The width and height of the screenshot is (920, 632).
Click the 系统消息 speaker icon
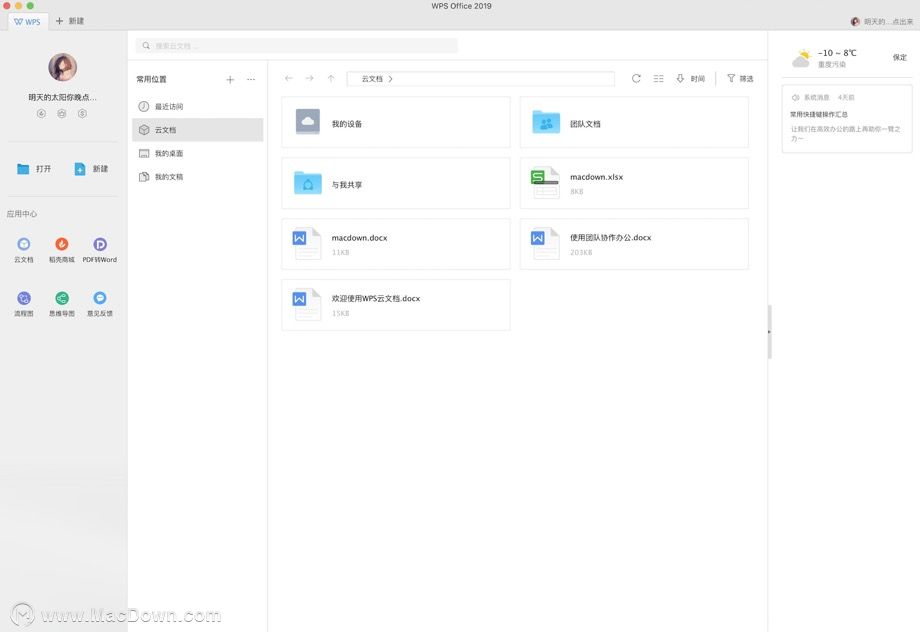coord(795,97)
